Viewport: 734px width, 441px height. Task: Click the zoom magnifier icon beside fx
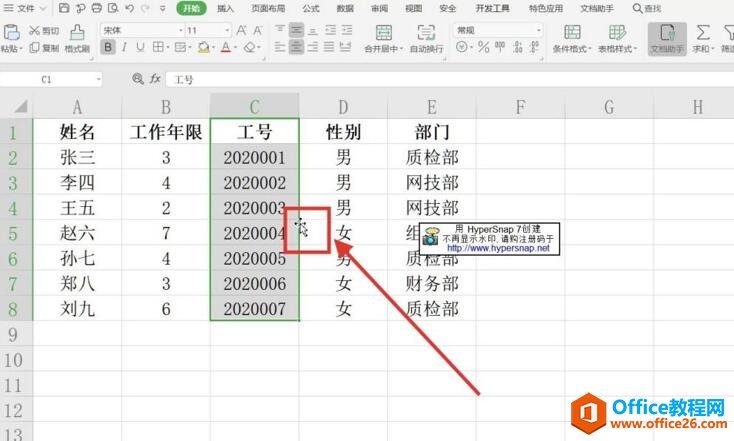138,79
